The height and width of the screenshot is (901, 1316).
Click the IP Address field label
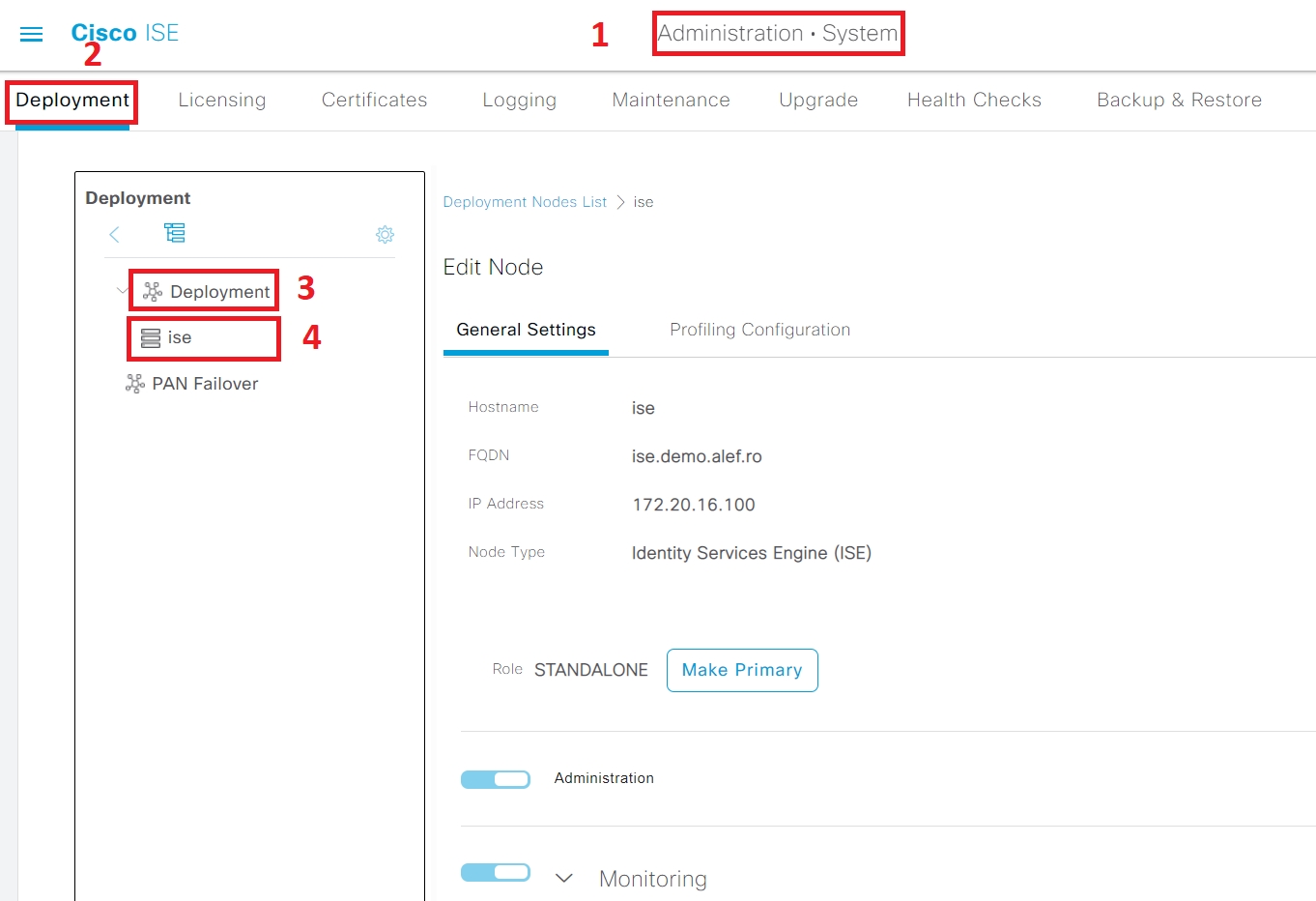pyautogui.click(x=506, y=504)
